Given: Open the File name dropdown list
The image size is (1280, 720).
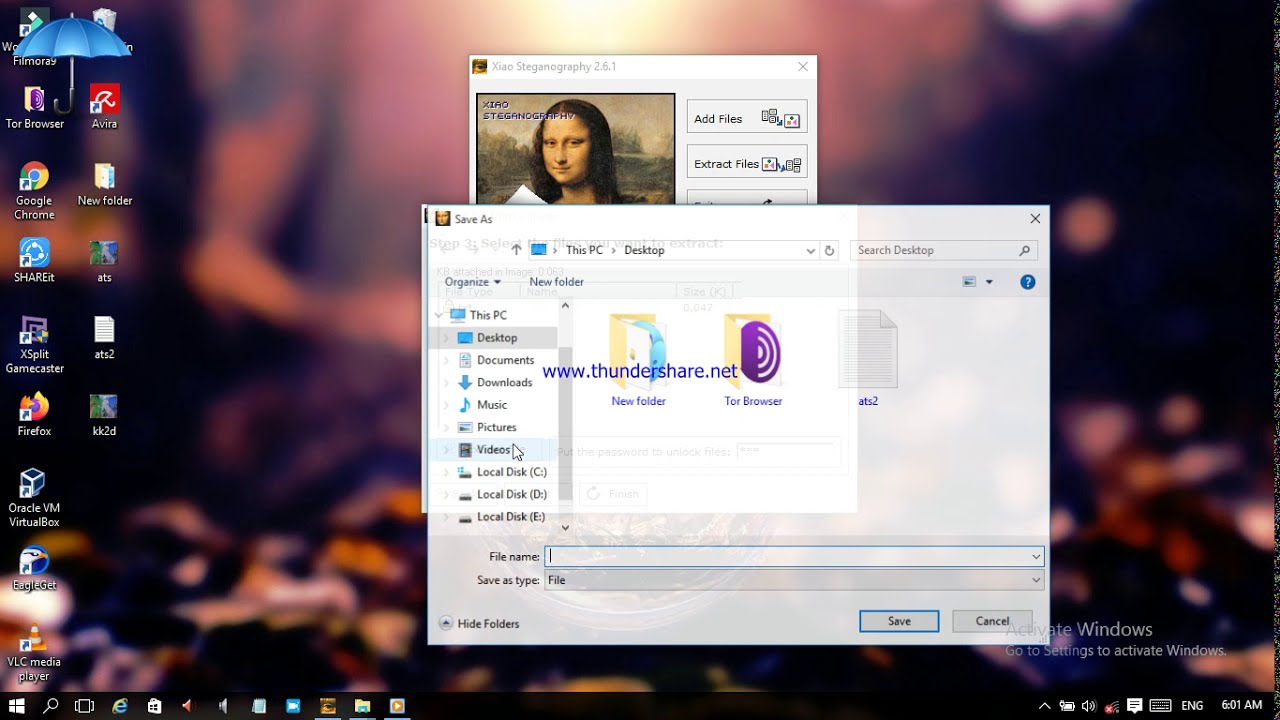Looking at the screenshot, I should 1036,557.
